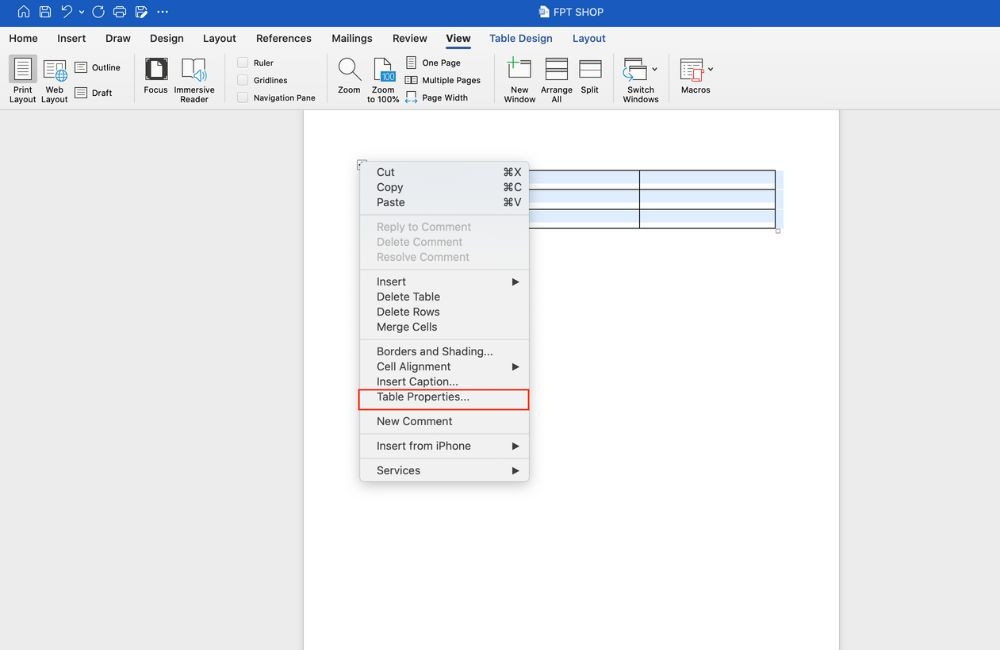This screenshot has height=650, width=1000.
Task: Switch to Web Layout view
Action: tap(55, 72)
